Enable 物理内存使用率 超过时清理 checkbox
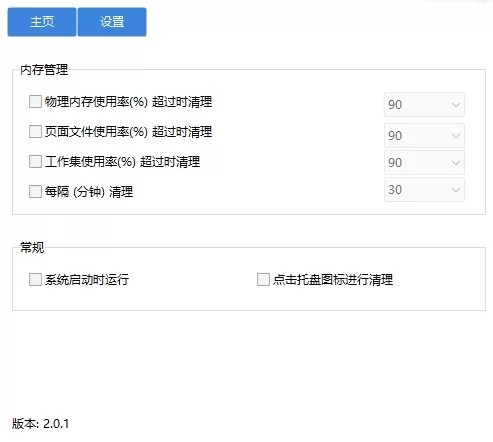Screen dimensions: 493x442 pos(35,101)
